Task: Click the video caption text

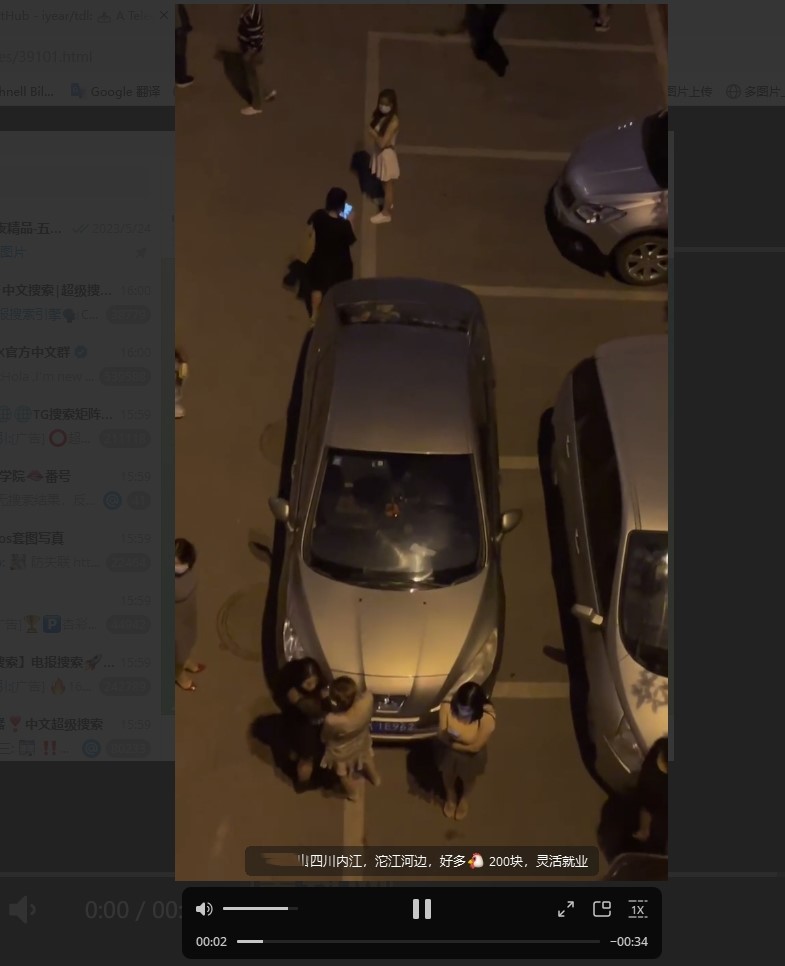Action: click(x=445, y=861)
